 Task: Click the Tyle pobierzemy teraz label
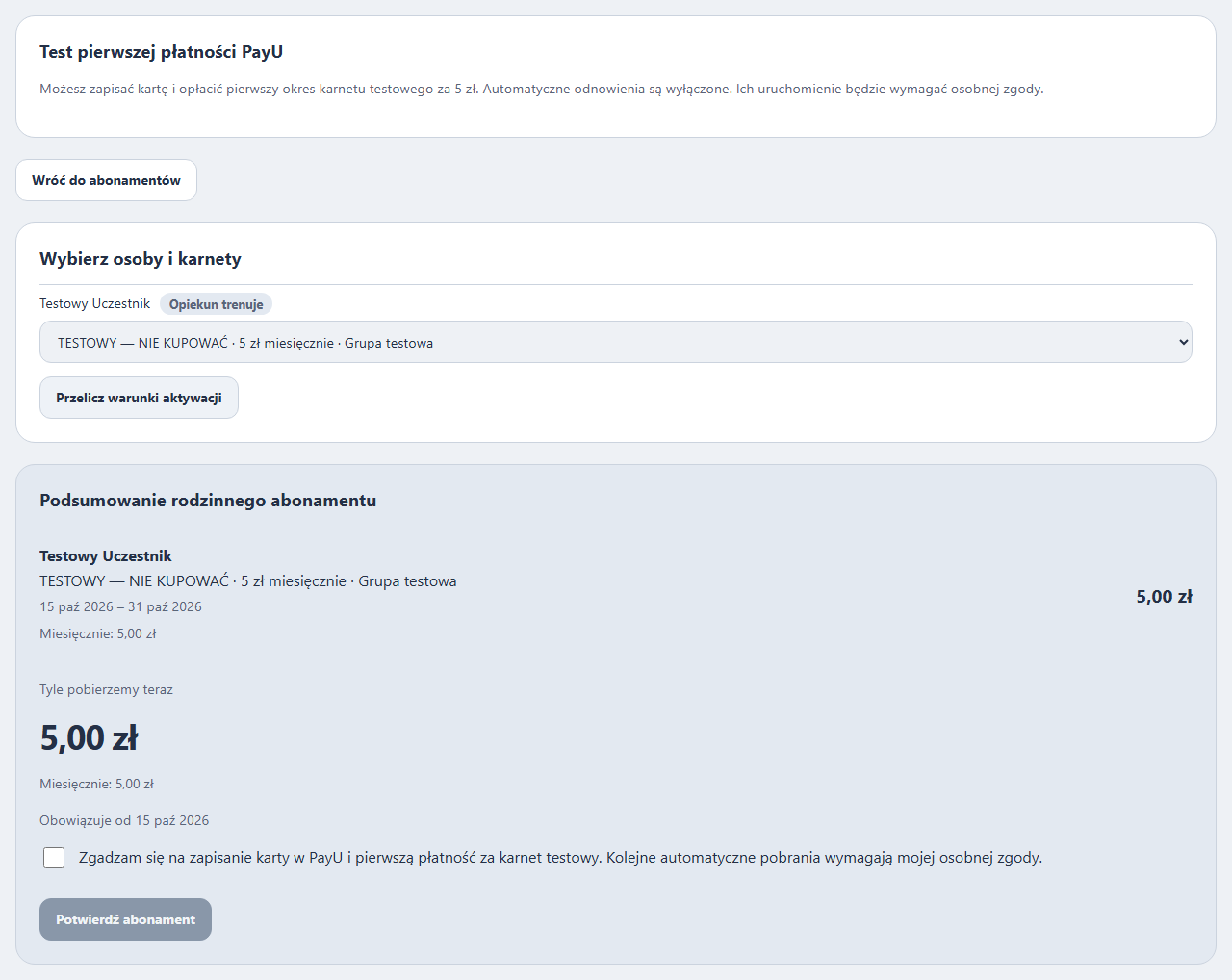(x=106, y=689)
